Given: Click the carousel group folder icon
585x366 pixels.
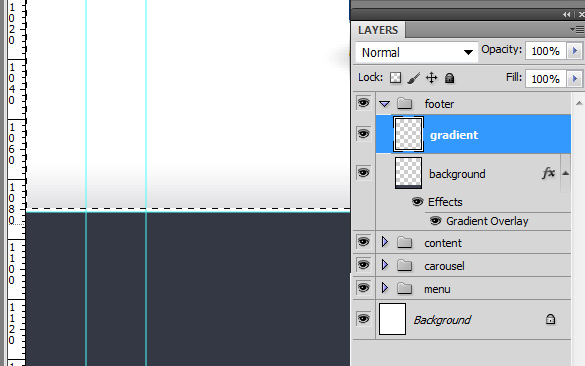Looking at the screenshot, I should coord(404,266).
